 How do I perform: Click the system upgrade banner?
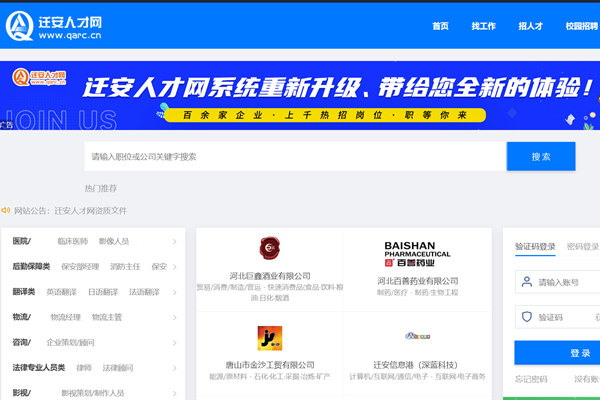pyautogui.click(x=300, y=95)
